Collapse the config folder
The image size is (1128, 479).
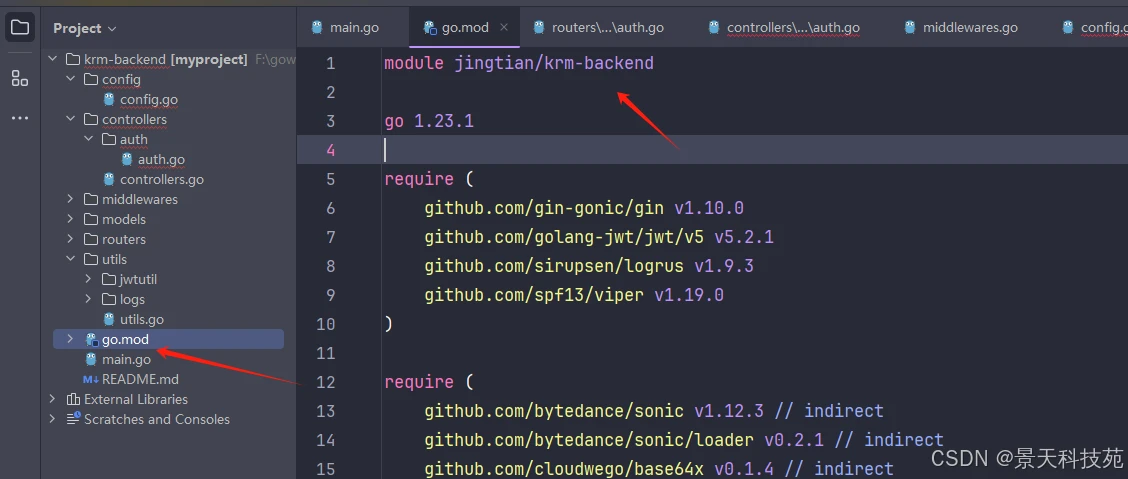pyautogui.click(x=70, y=79)
